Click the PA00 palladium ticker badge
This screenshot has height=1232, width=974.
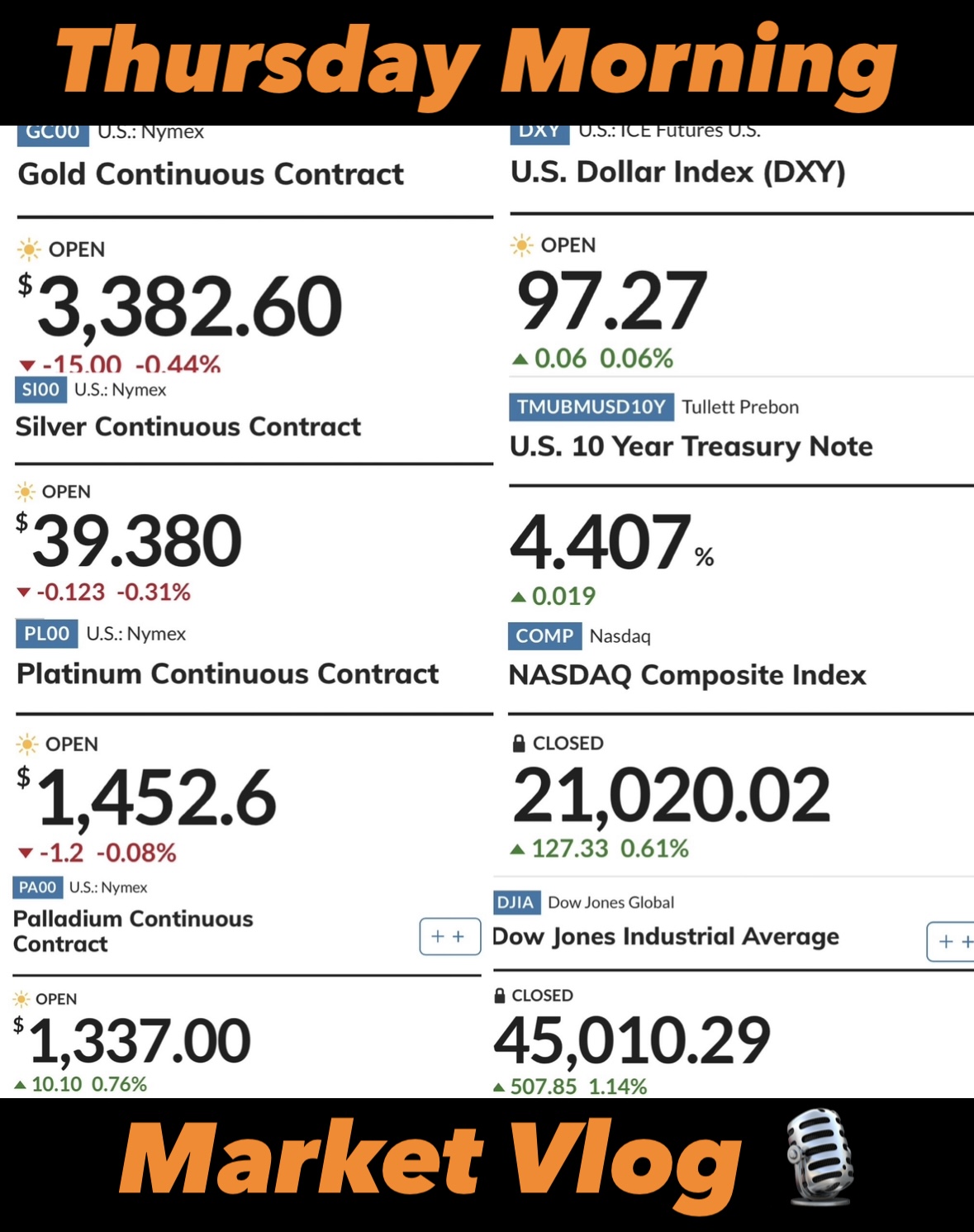click(38, 887)
